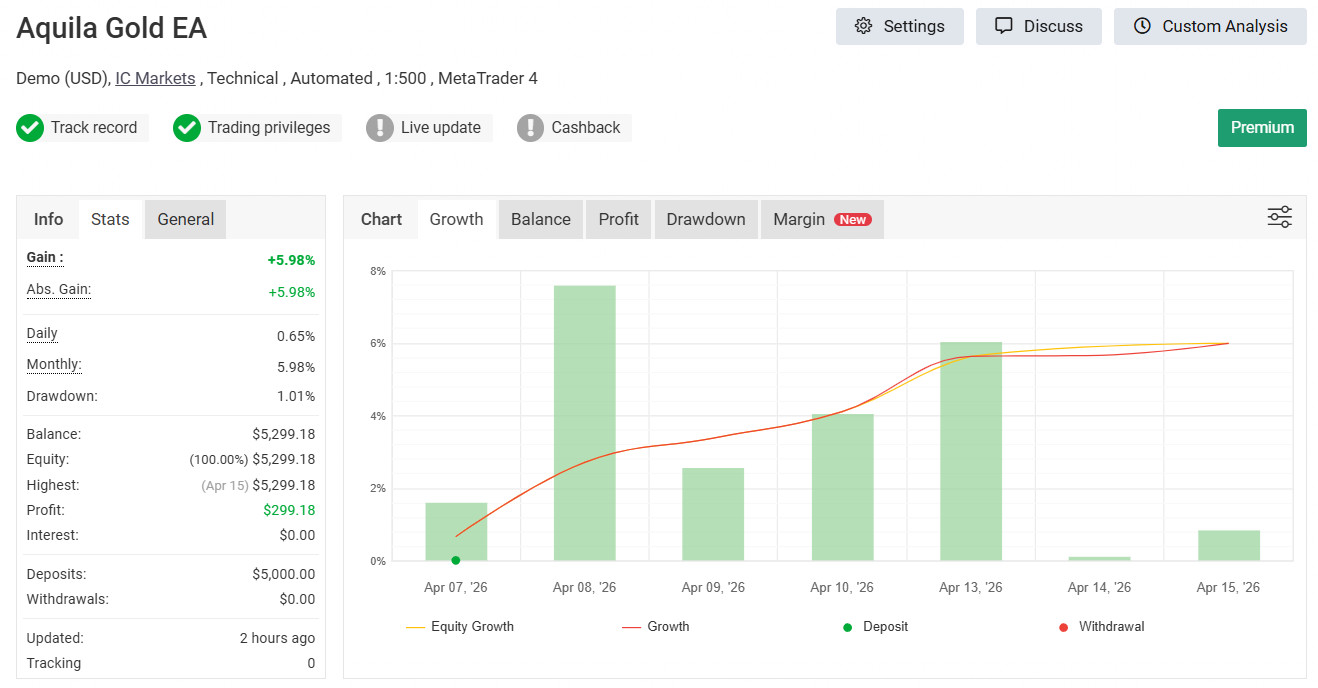Click the Daily label
The image size is (1318, 688).
pyautogui.click(x=42, y=334)
